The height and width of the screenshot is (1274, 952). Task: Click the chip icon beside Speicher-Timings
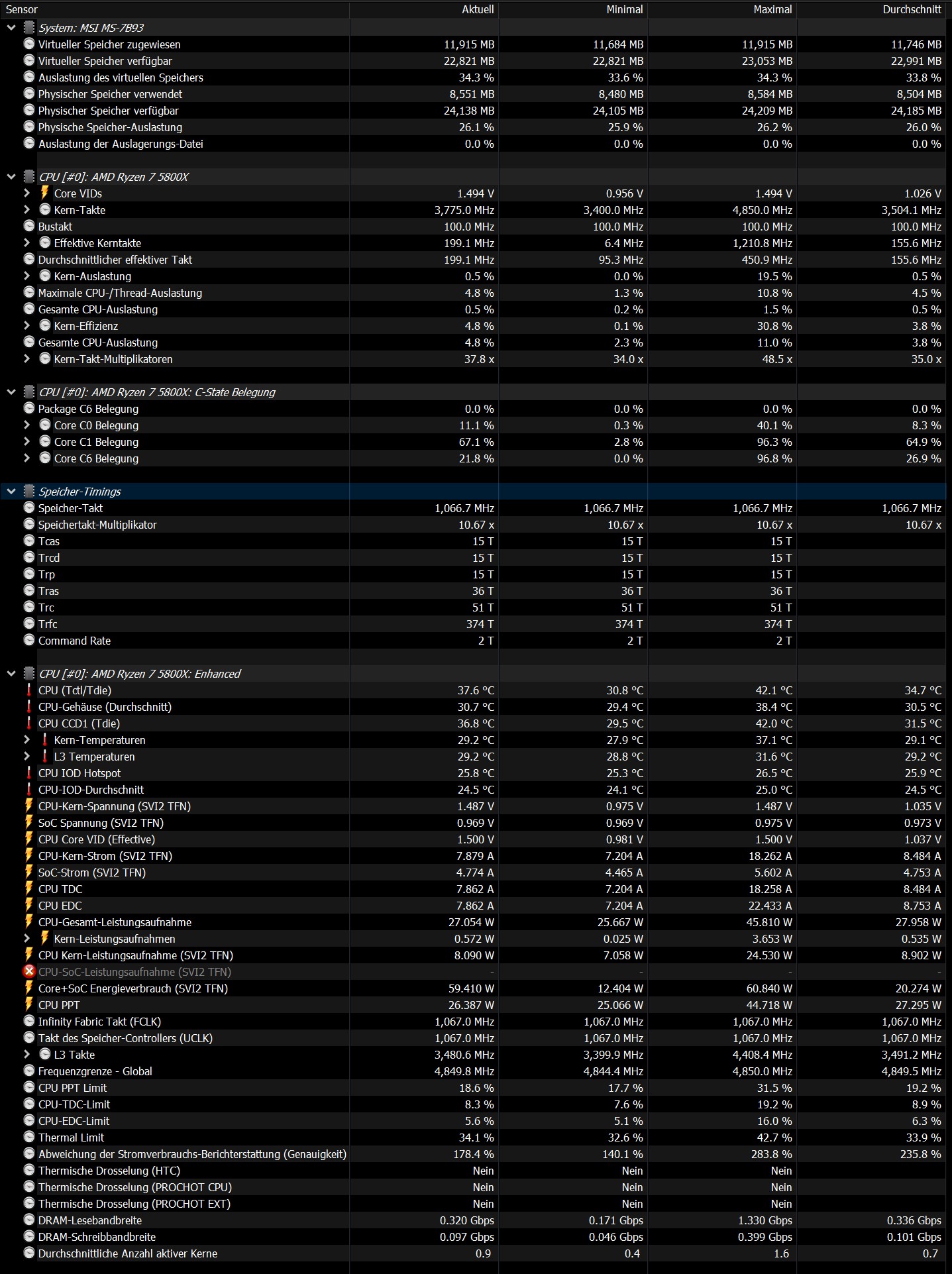coord(29,492)
